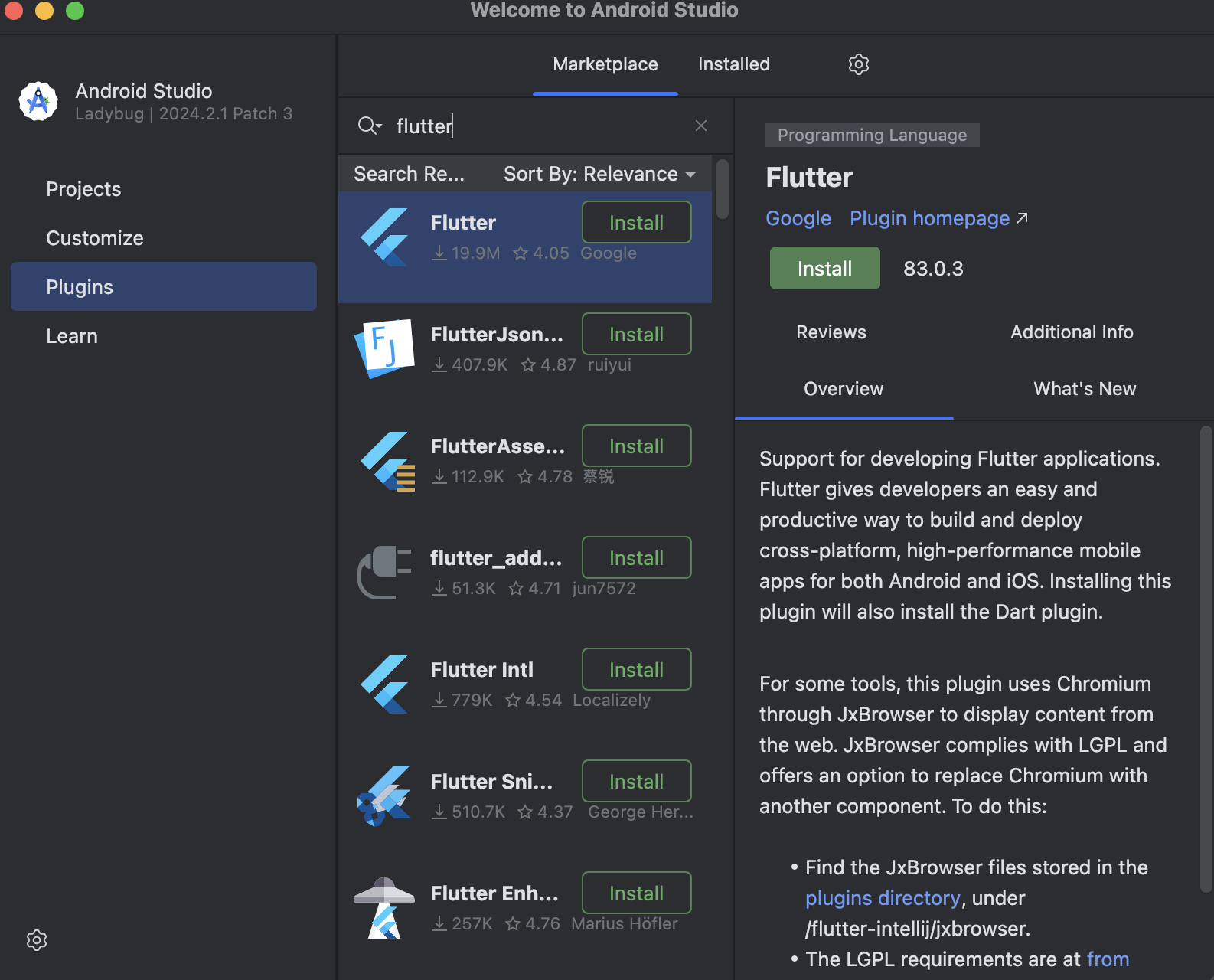Clear the flutter search text

click(x=701, y=126)
